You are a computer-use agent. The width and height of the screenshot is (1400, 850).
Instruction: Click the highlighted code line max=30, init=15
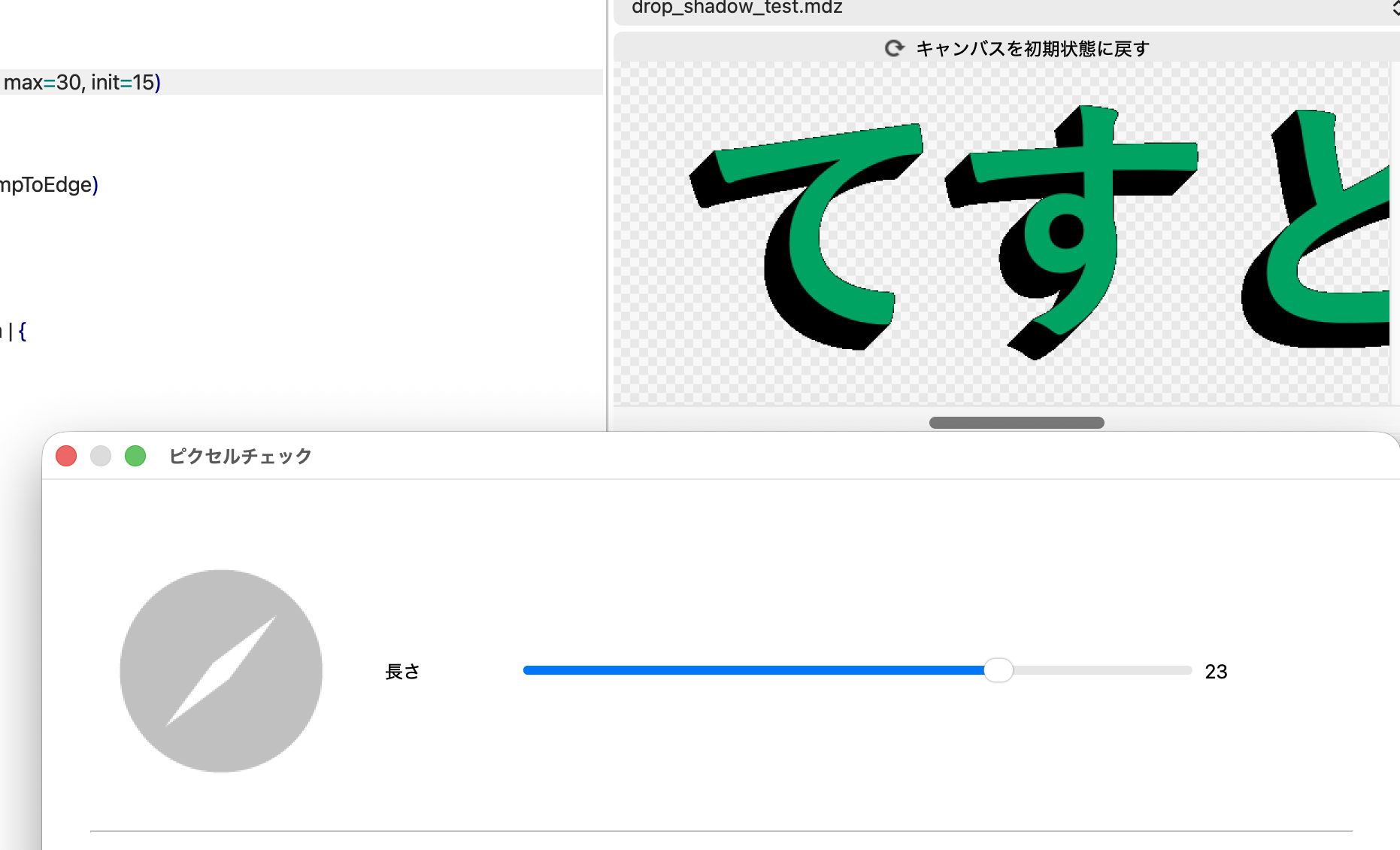point(80,83)
